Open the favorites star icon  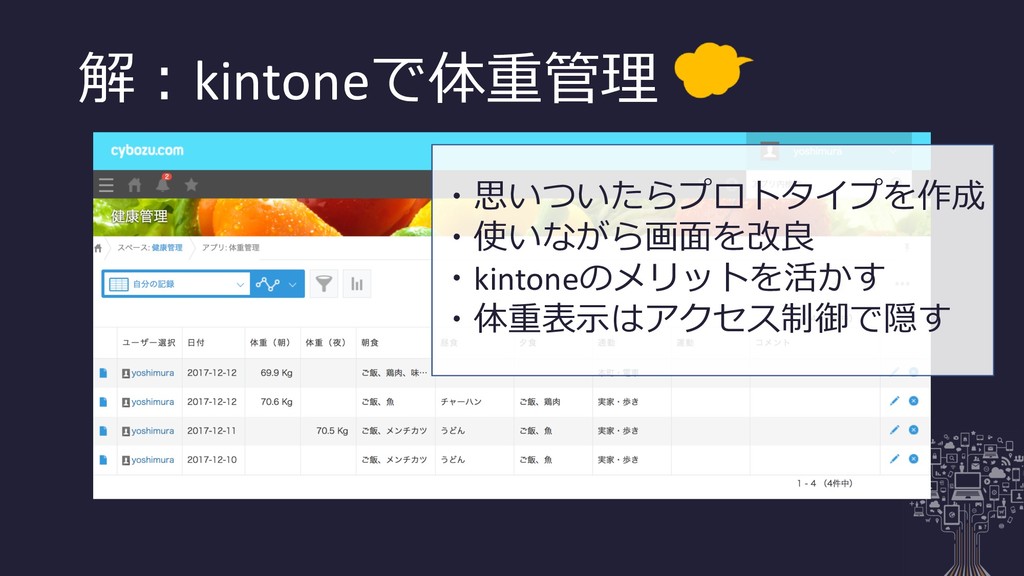pyautogui.click(x=191, y=185)
